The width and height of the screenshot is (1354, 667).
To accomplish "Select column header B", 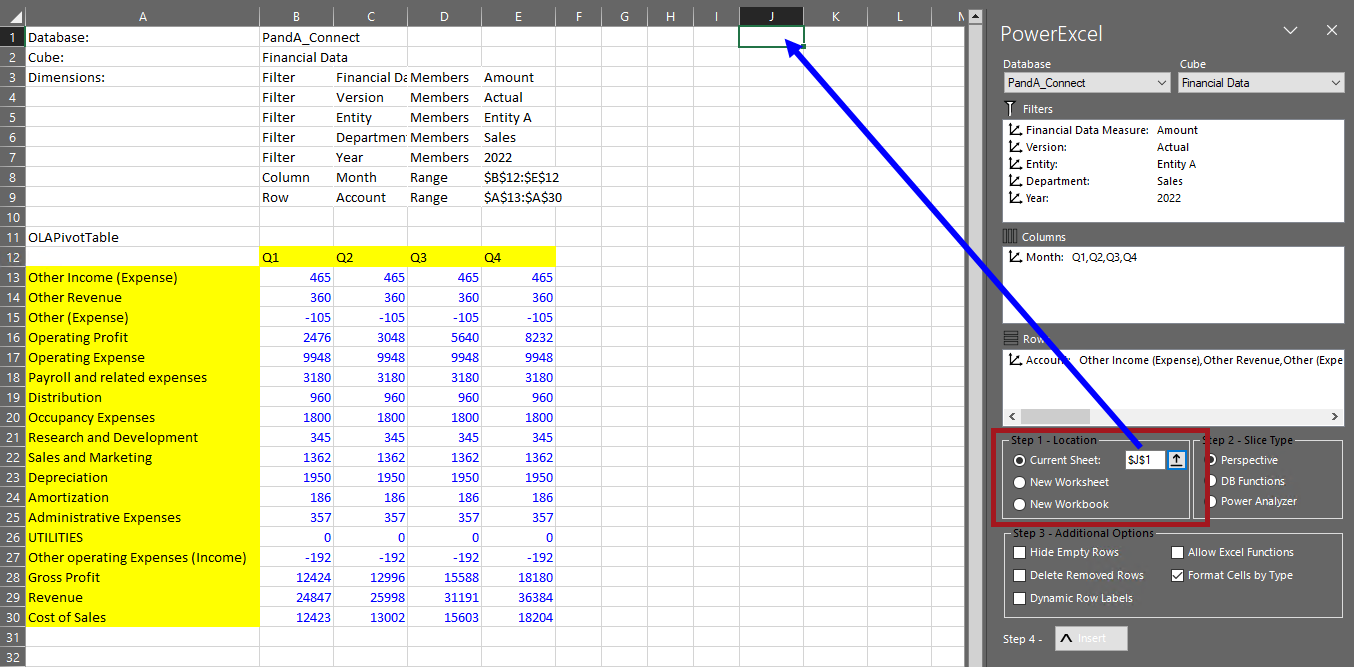I will pyautogui.click(x=296, y=16).
